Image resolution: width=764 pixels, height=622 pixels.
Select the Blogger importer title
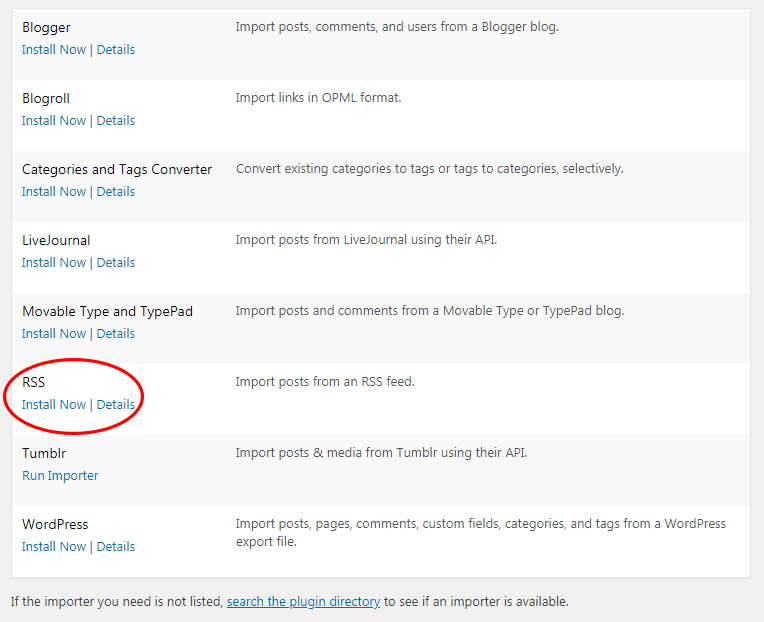tap(46, 28)
